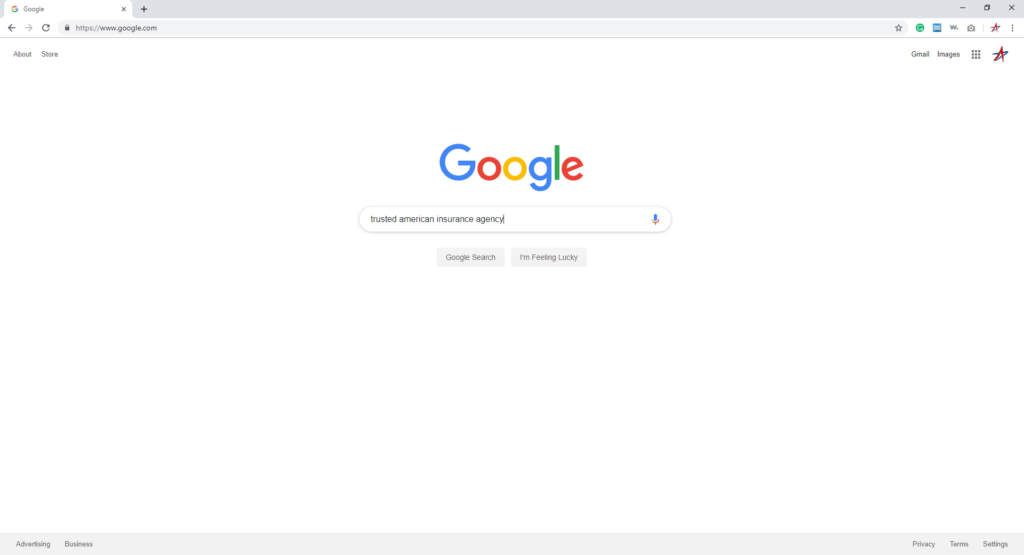
Task: Go back to previous page
Action: click(12, 28)
